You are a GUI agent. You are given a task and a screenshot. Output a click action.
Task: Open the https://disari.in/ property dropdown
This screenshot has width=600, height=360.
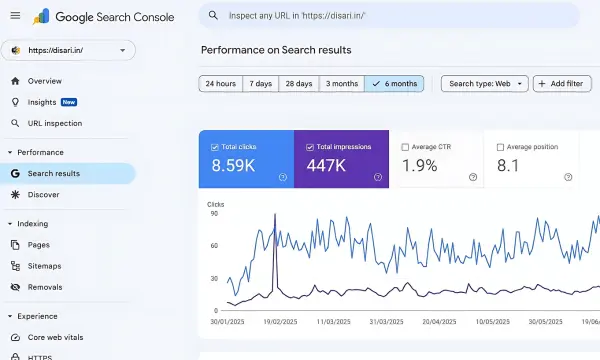tap(68, 50)
